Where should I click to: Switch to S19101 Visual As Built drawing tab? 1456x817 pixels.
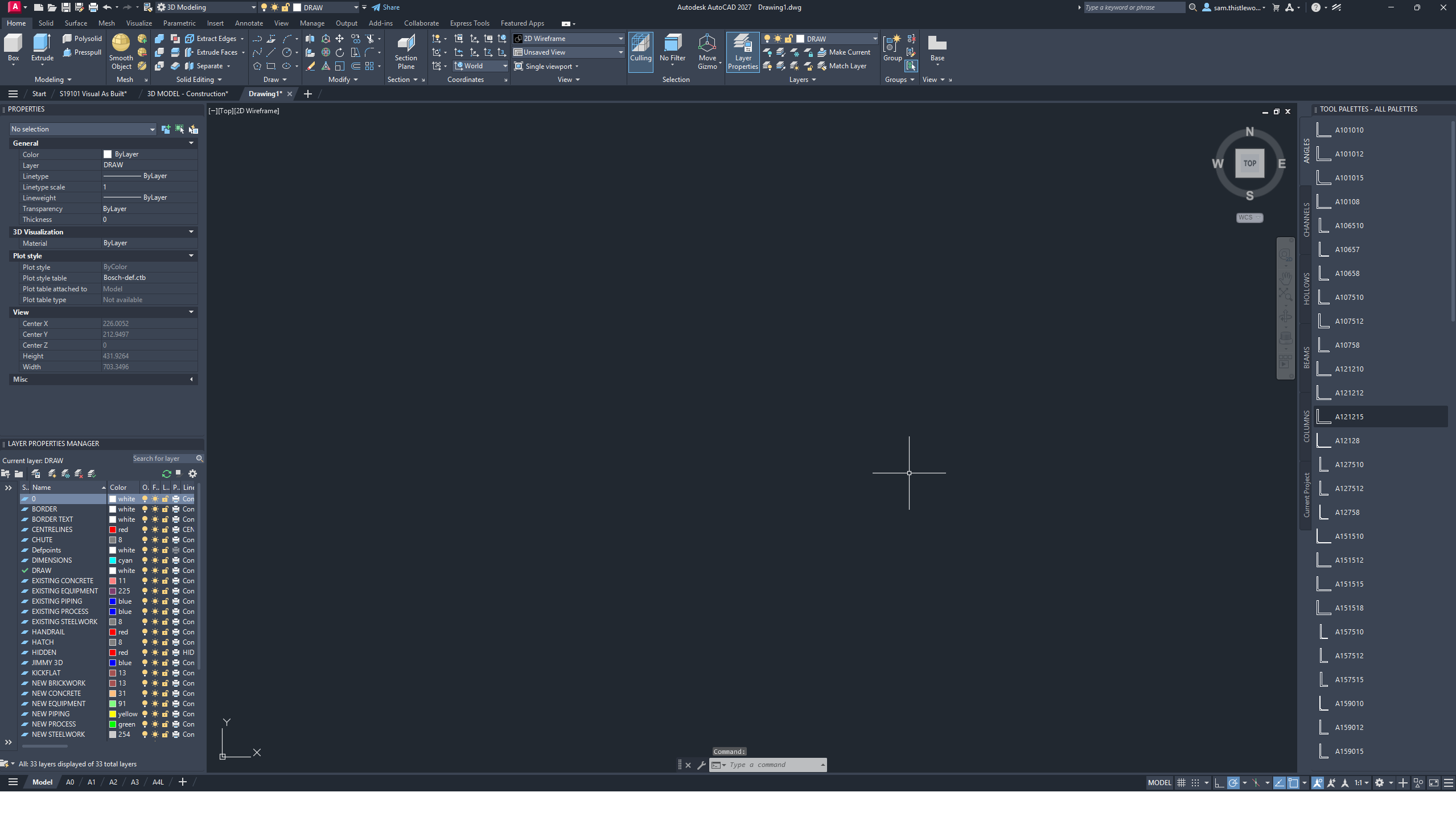(x=93, y=94)
